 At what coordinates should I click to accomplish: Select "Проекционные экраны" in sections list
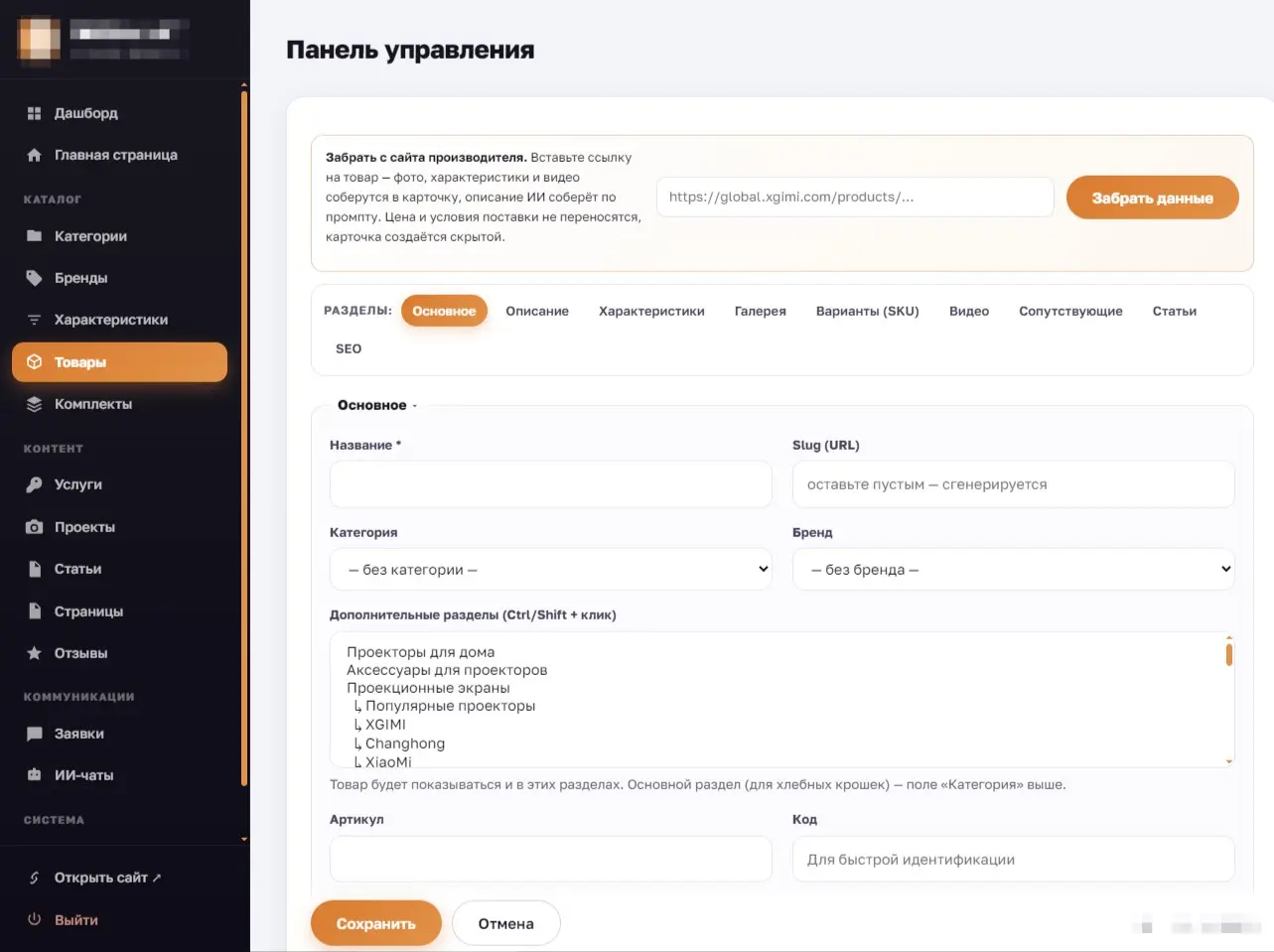[428, 688]
